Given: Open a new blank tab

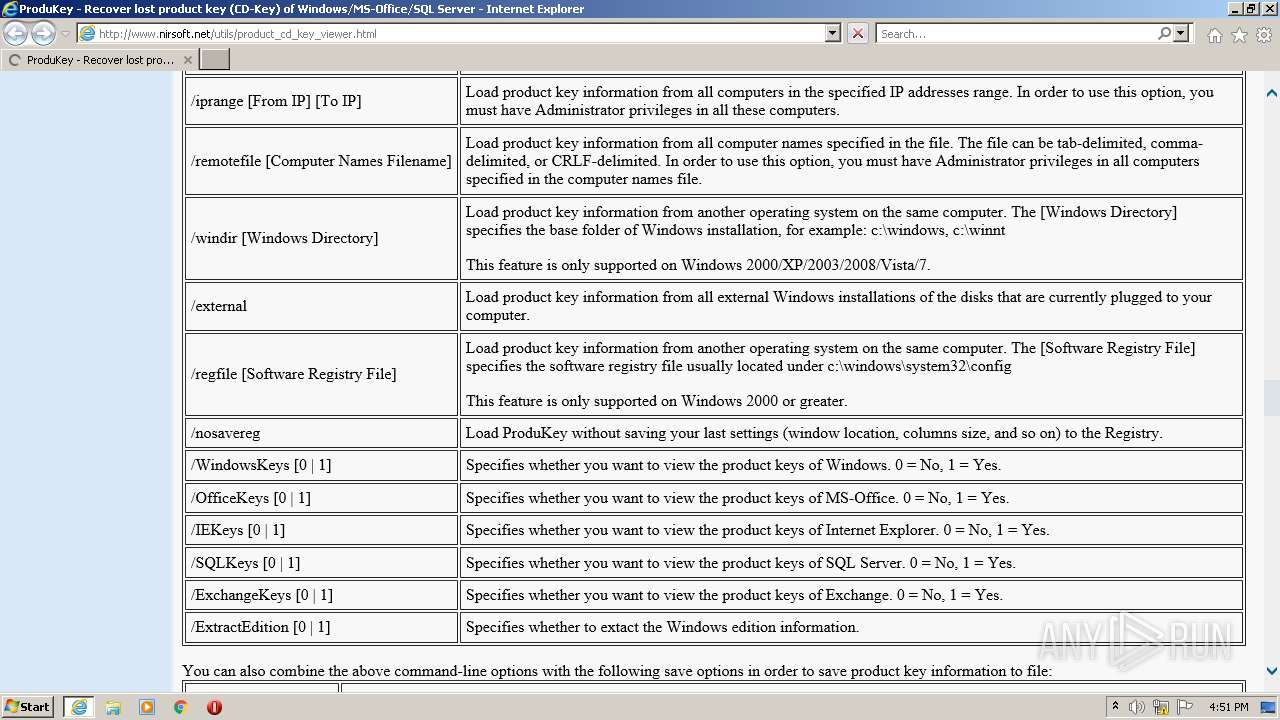Looking at the screenshot, I should point(215,60).
